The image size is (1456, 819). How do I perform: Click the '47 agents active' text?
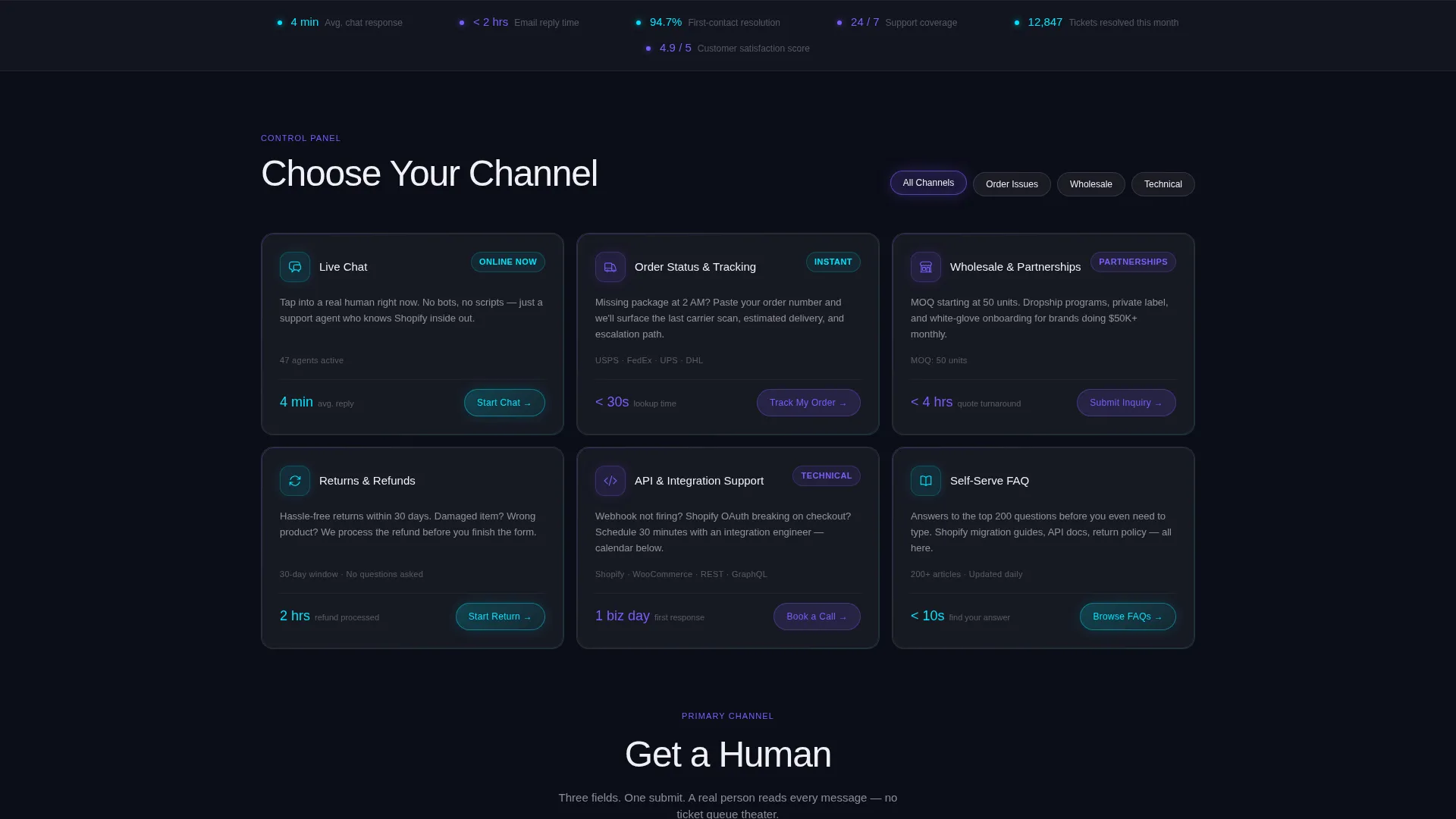click(x=312, y=360)
